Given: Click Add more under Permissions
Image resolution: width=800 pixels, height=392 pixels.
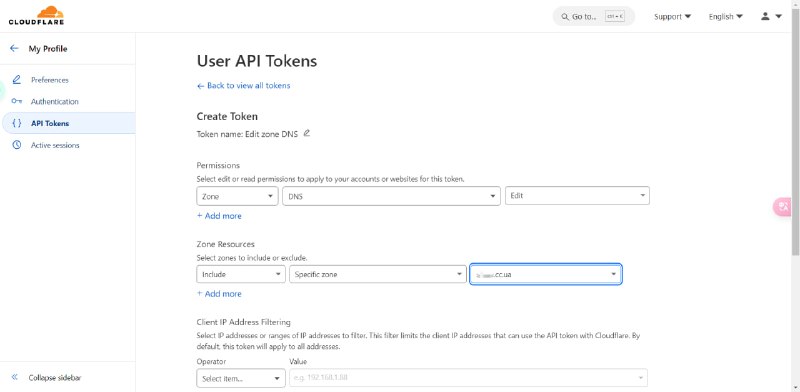Looking at the screenshot, I should point(219,216).
